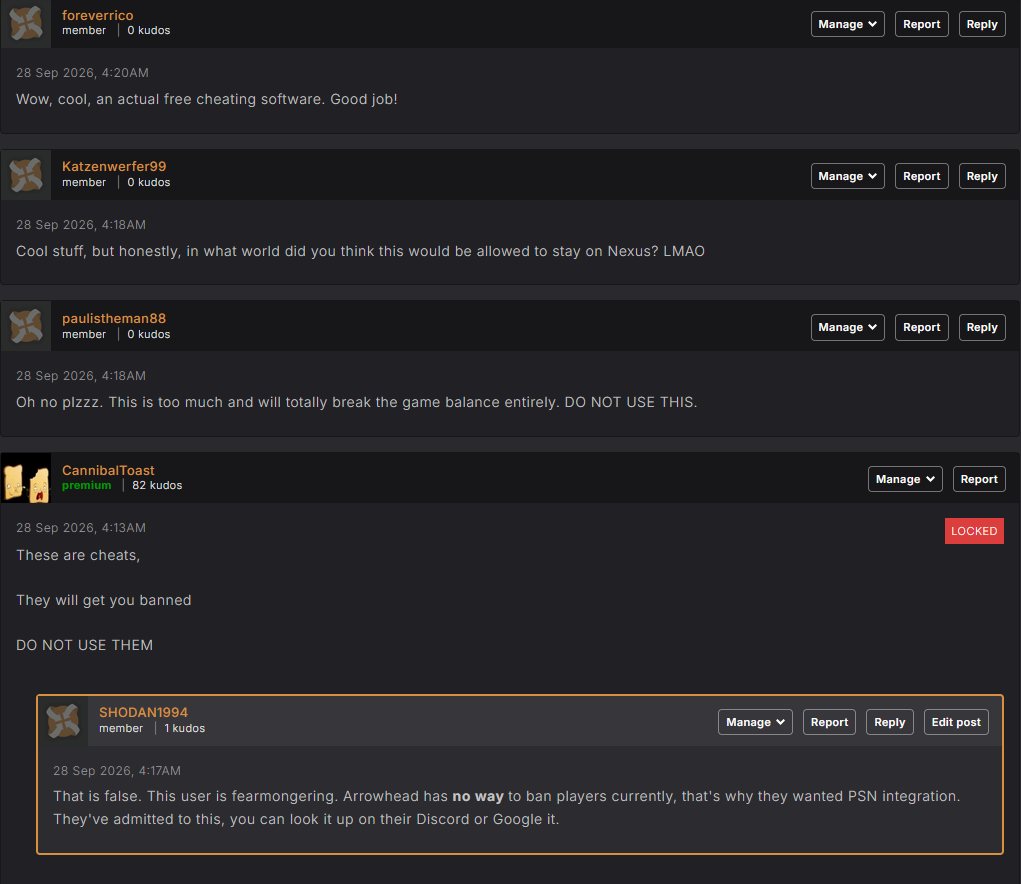Image resolution: width=1021 pixels, height=884 pixels.
Task: Report CannibalToast's locked comment
Action: pos(979,479)
